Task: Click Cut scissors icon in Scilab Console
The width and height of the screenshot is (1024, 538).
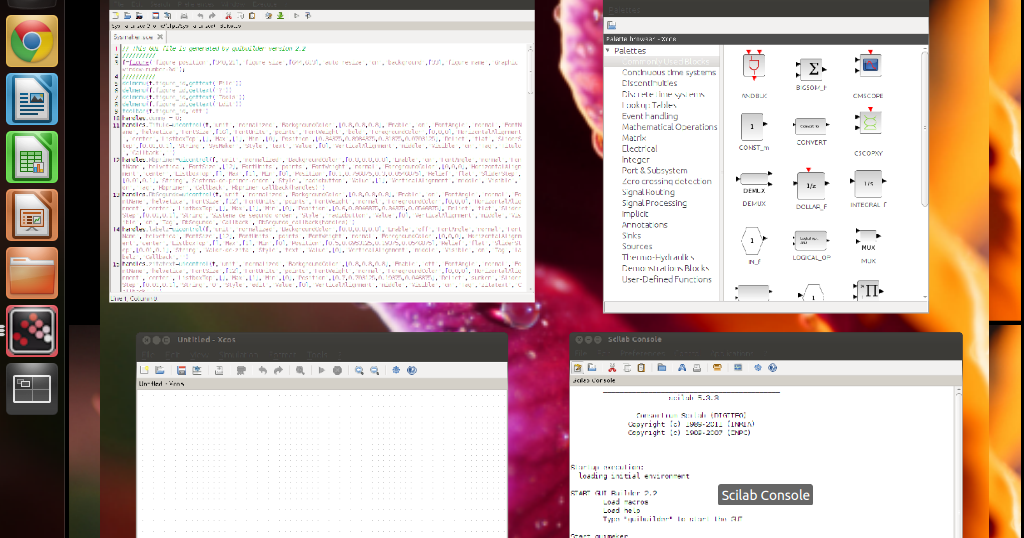Action: click(612, 368)
